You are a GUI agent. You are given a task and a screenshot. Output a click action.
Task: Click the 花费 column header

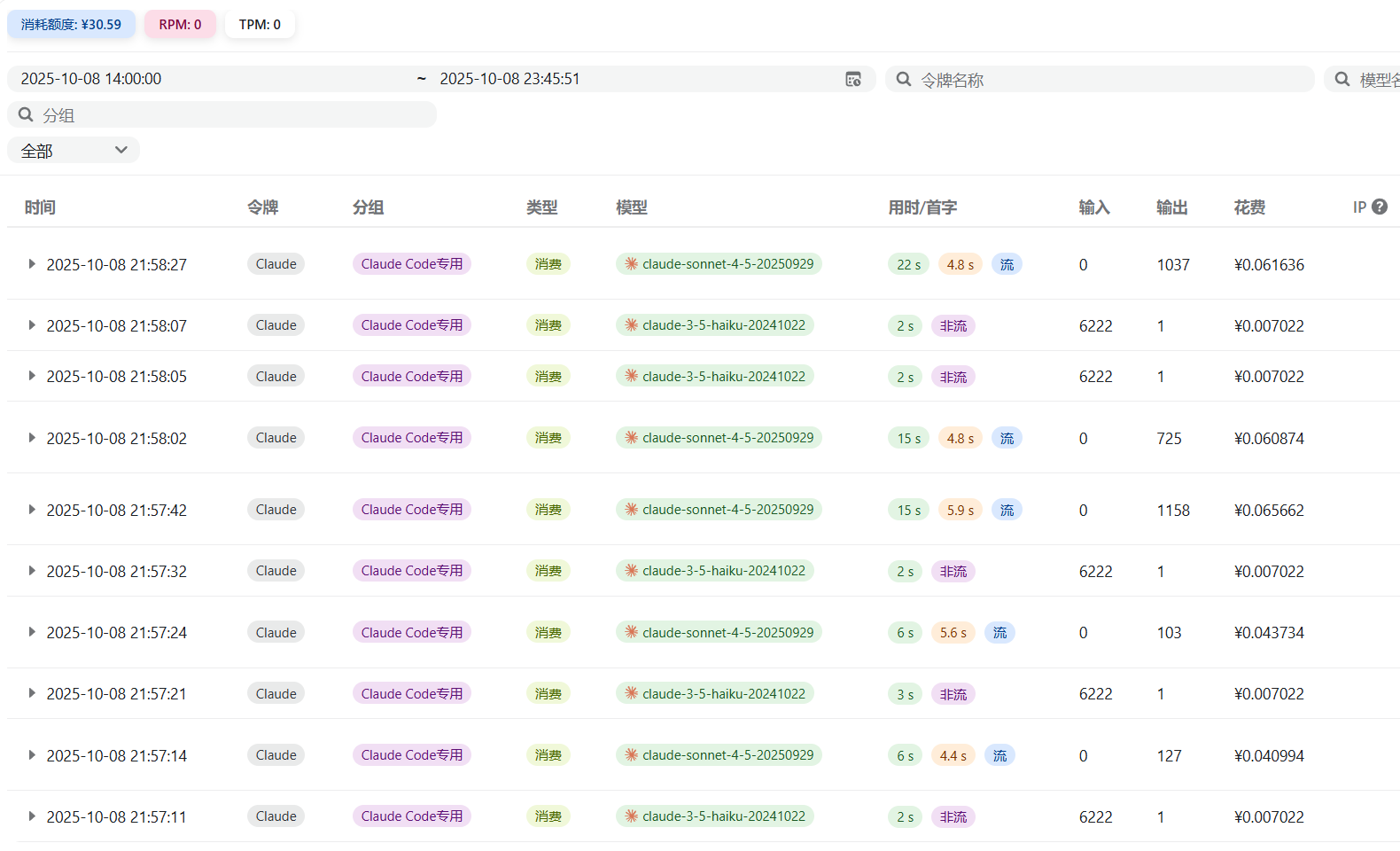pyautogui.click(x=1249, y=207)
